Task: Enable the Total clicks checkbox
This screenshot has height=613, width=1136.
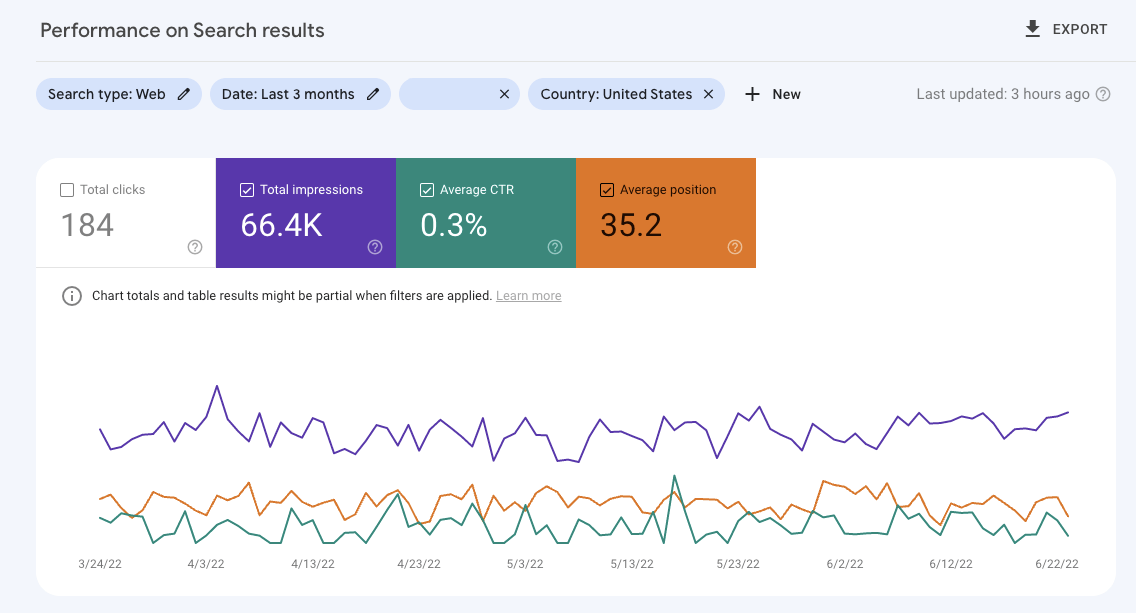Action: point(67,189)
